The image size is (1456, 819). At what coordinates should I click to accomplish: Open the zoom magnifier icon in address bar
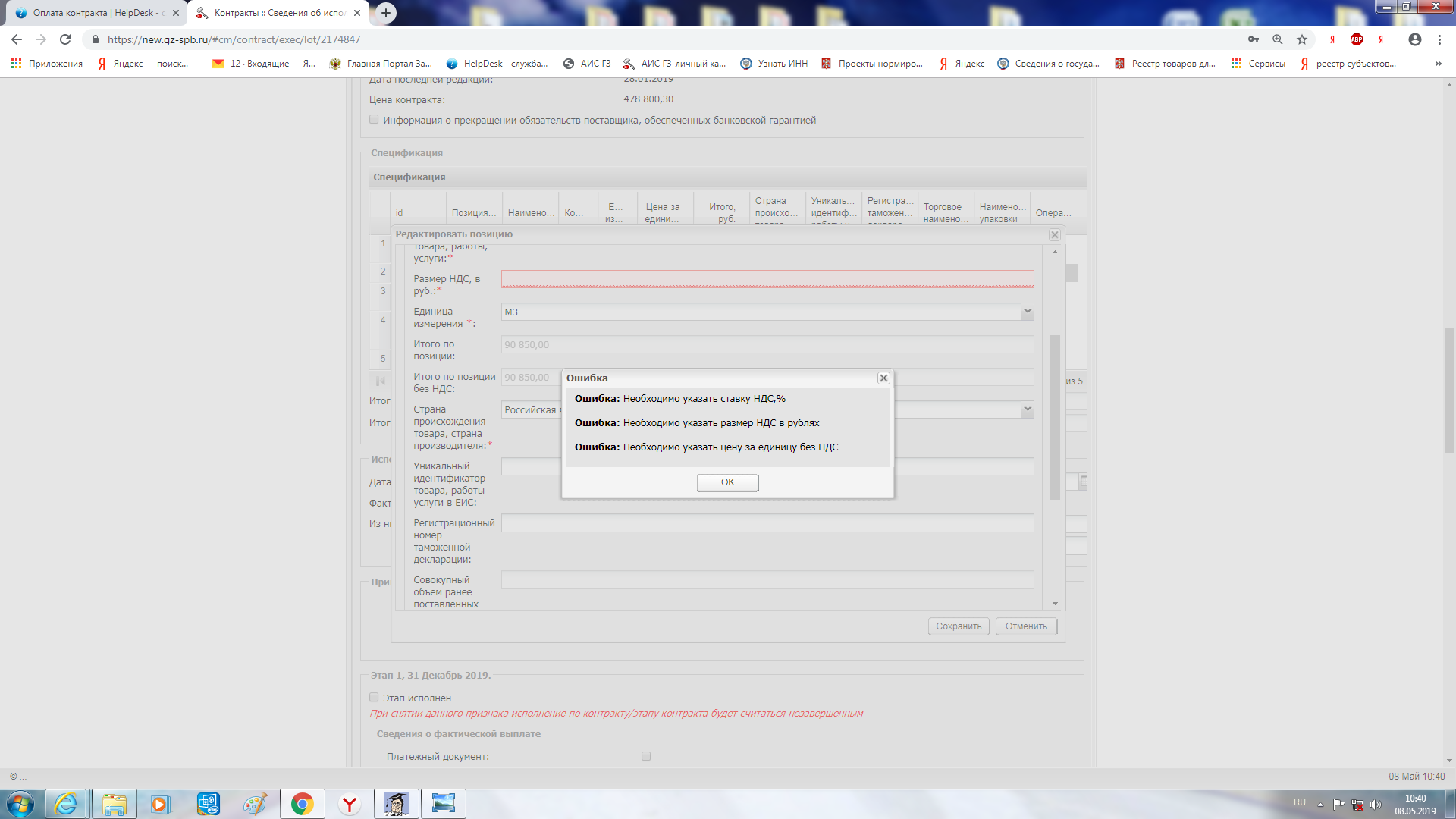[1278, 39]
